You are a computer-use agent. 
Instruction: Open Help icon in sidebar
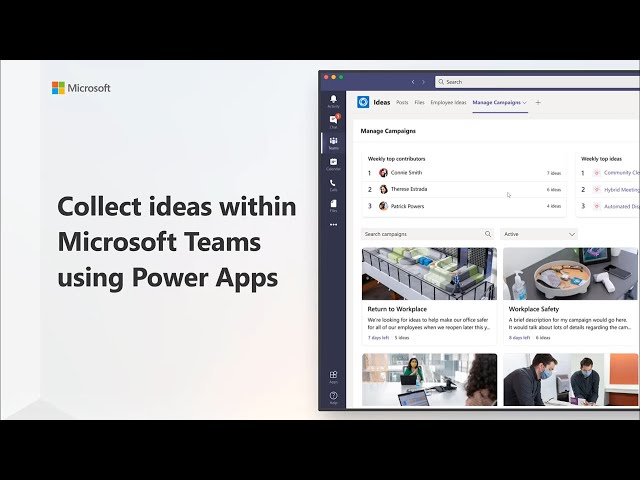click(333, 398)
